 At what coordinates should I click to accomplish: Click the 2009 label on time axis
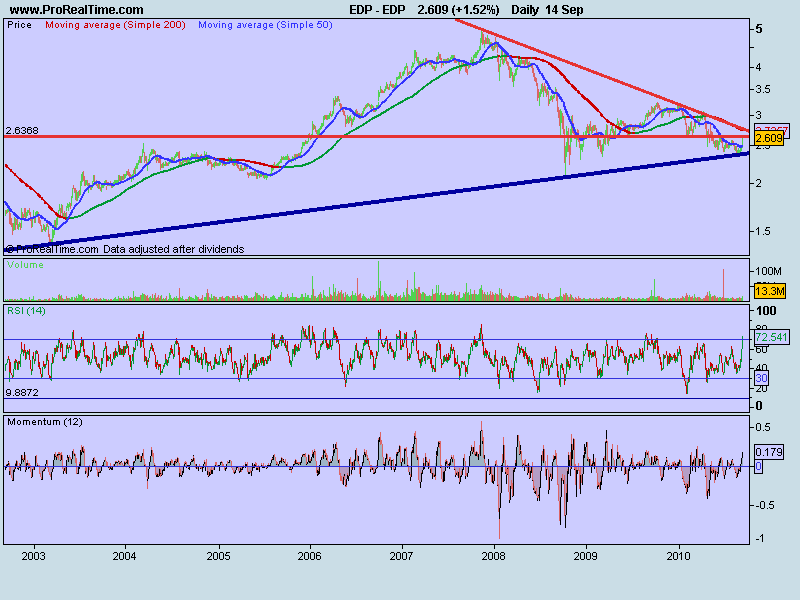pos(585,556)
